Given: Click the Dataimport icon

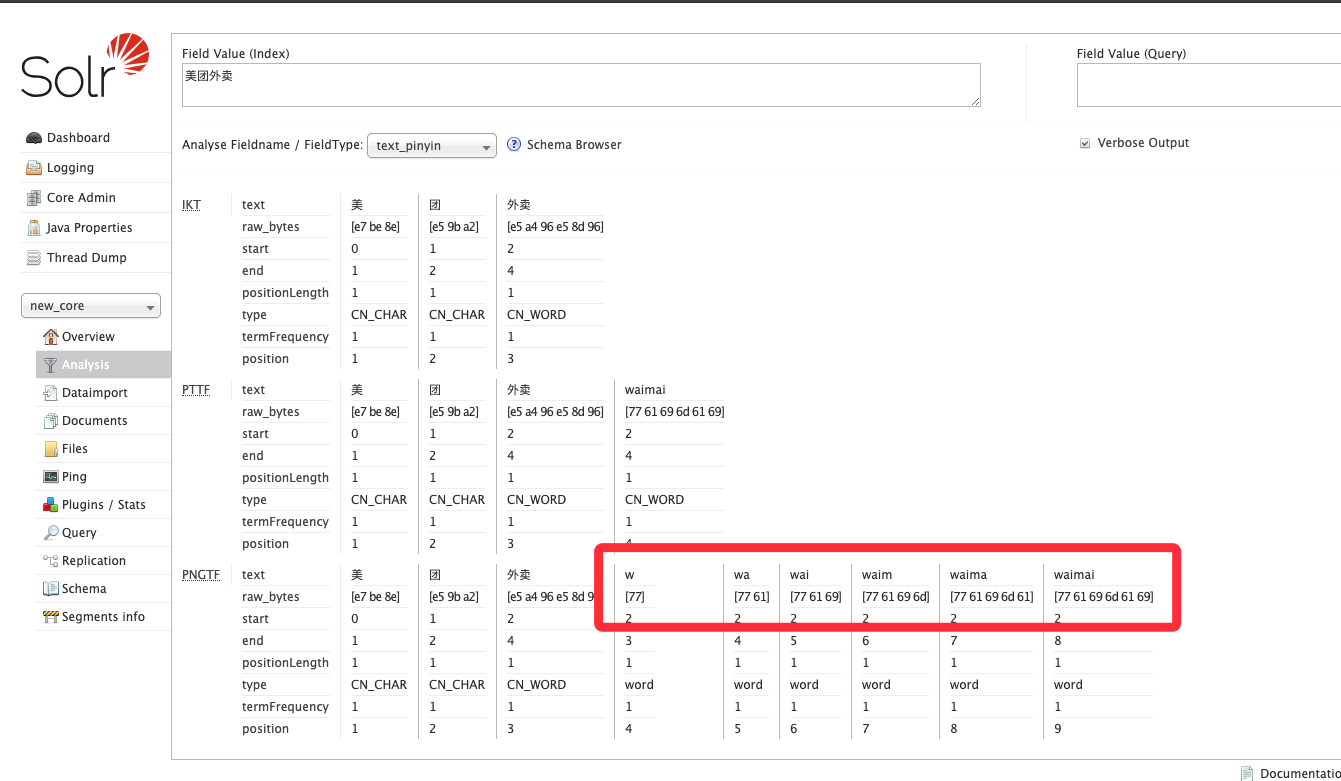Looking at the screenshot, I should click(x=51, y=393).
